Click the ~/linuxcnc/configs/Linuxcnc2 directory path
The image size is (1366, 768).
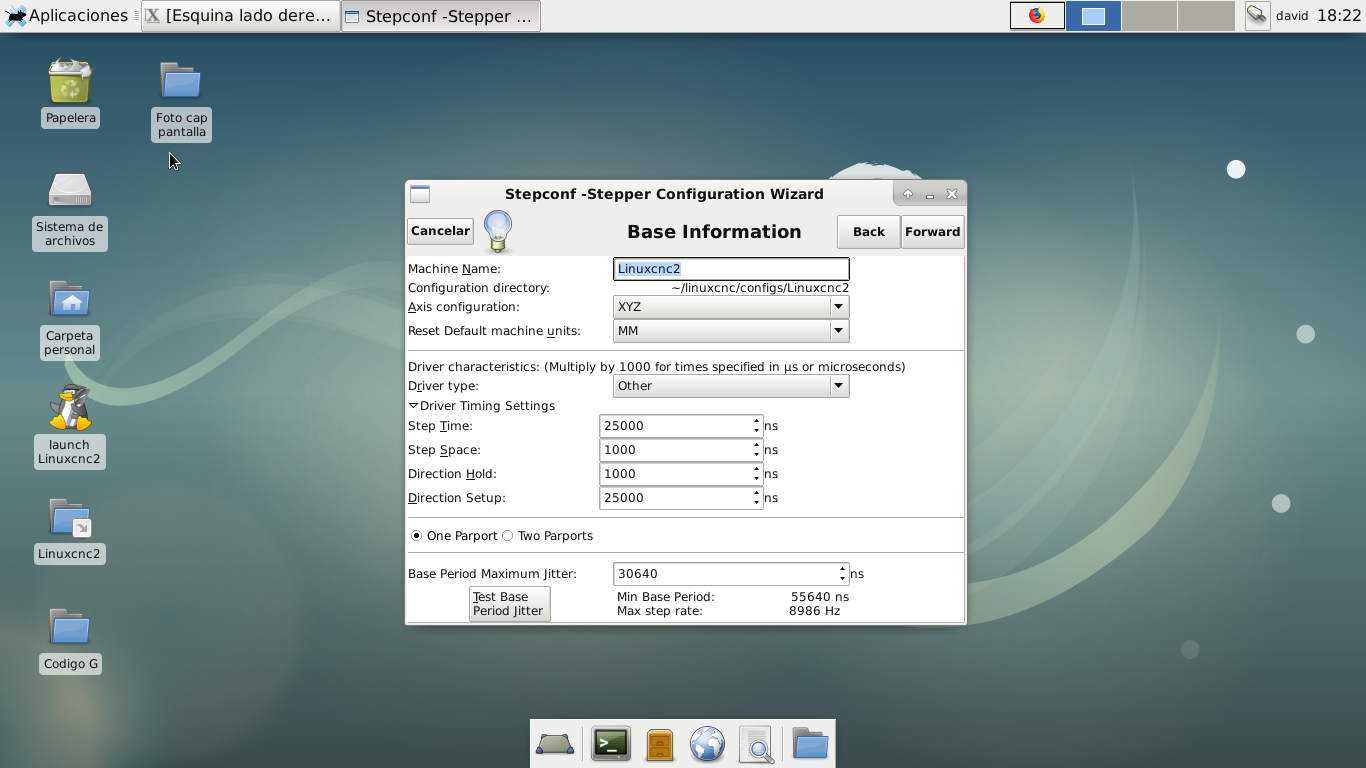[x=760, y=288]
